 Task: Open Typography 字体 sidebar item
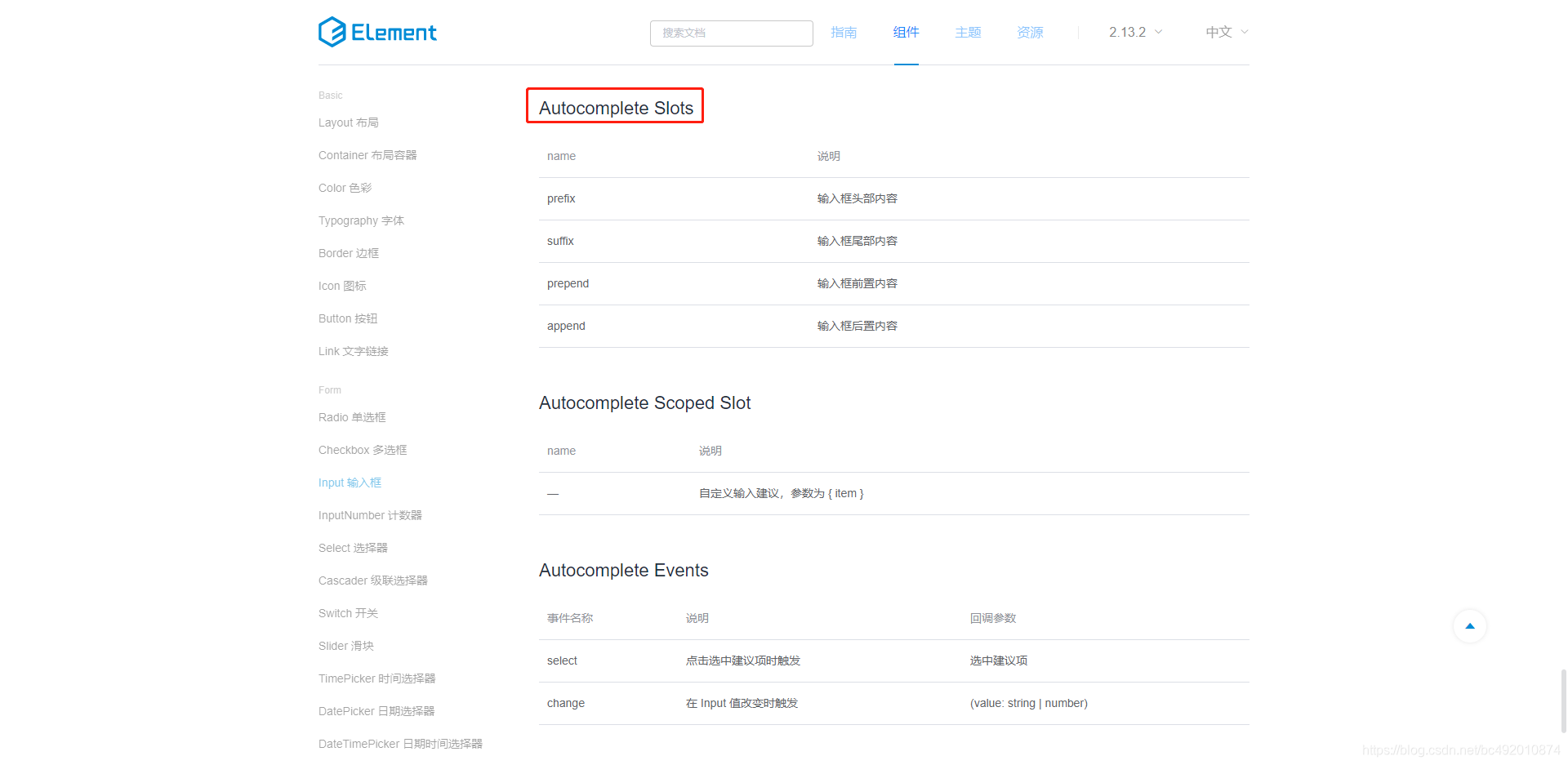[x=361, y=220]
